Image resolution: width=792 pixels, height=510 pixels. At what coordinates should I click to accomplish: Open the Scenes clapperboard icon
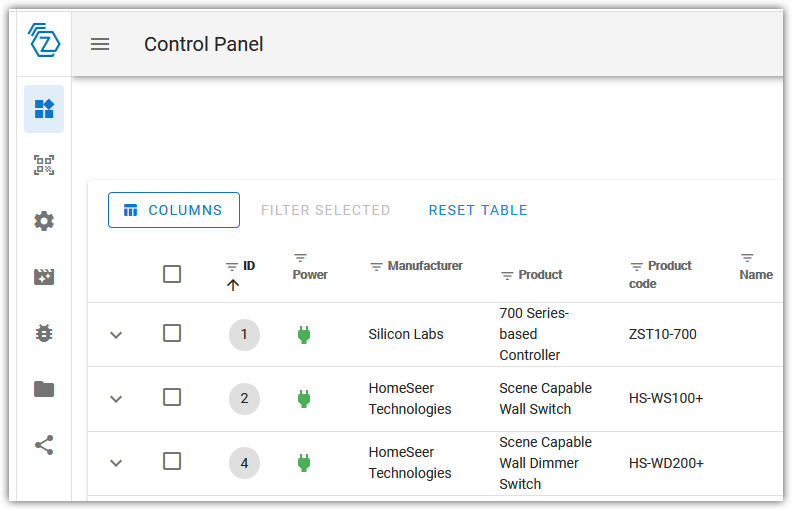[44, 277]
